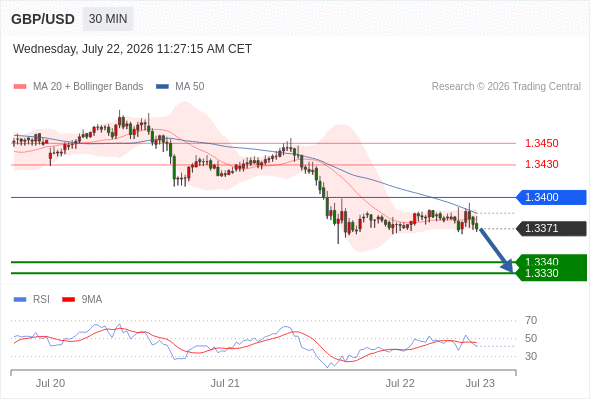Click the red 9MA legend swatch
This screenshot has height=400, width=590.
coord(68,300)
